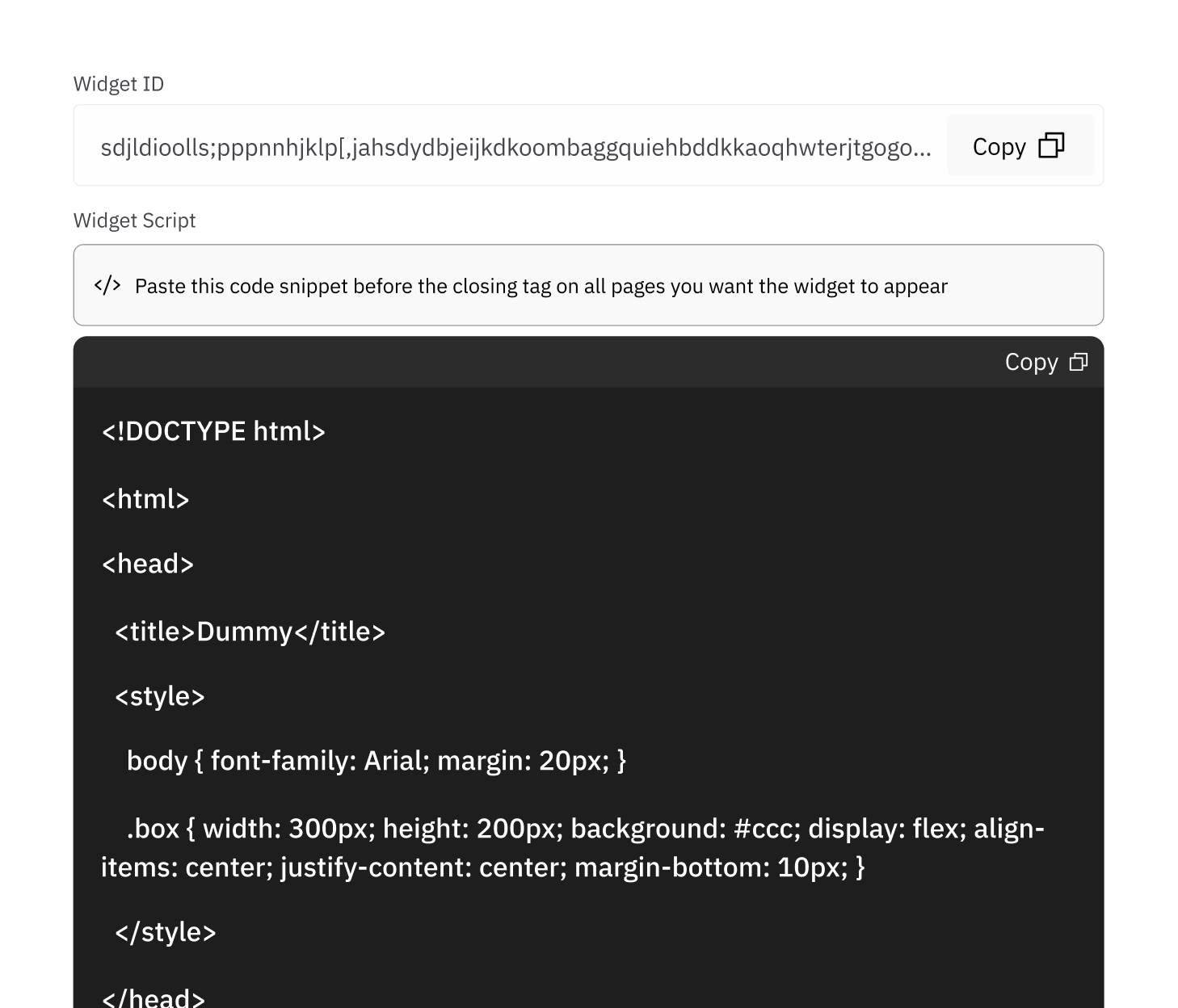Image resolution: width=1178 pixels, height=1008 pixels.
Task: Click the Widget ID label
Action: (x=119, y=84)
